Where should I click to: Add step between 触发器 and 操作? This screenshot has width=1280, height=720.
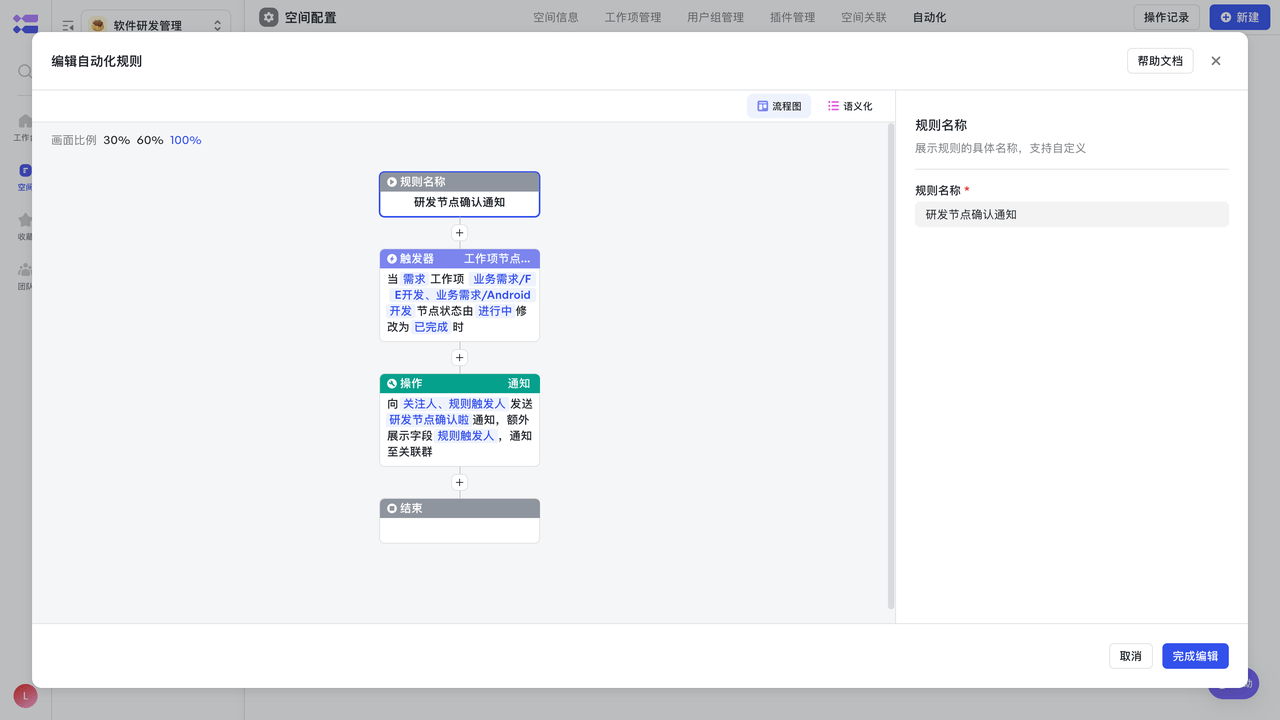460,358
